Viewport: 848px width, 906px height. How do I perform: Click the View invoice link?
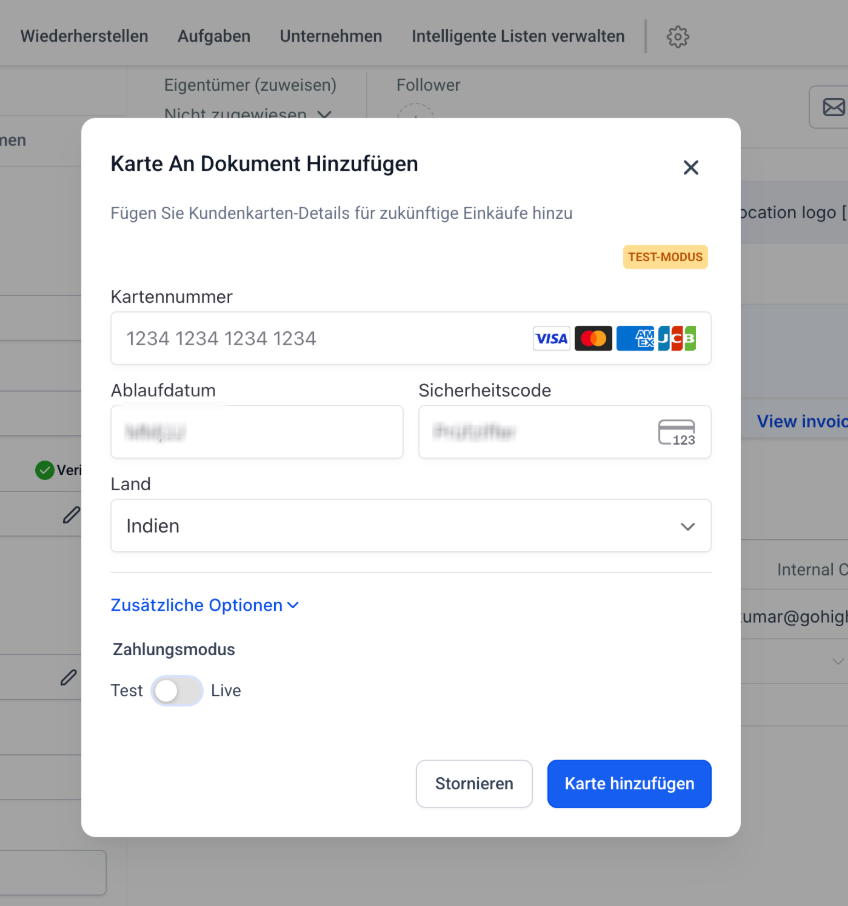(x=802, y=421)
